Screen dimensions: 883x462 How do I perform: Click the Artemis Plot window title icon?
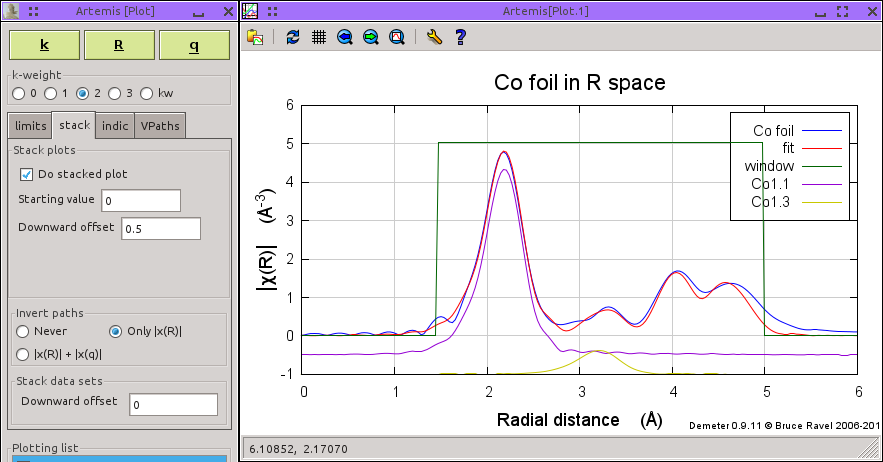tap(12, 11)
